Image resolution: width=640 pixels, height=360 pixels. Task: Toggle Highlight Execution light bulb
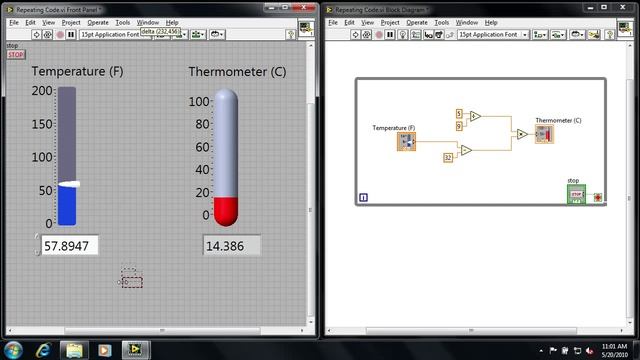point(402,35)
